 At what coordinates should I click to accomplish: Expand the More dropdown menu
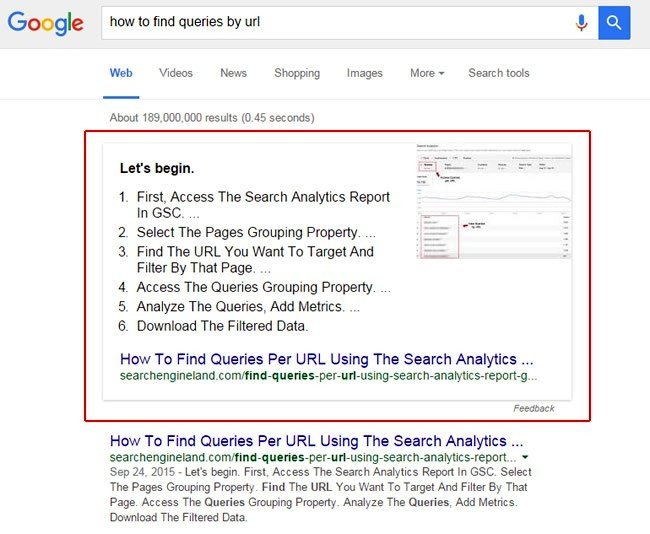point(427,73)
